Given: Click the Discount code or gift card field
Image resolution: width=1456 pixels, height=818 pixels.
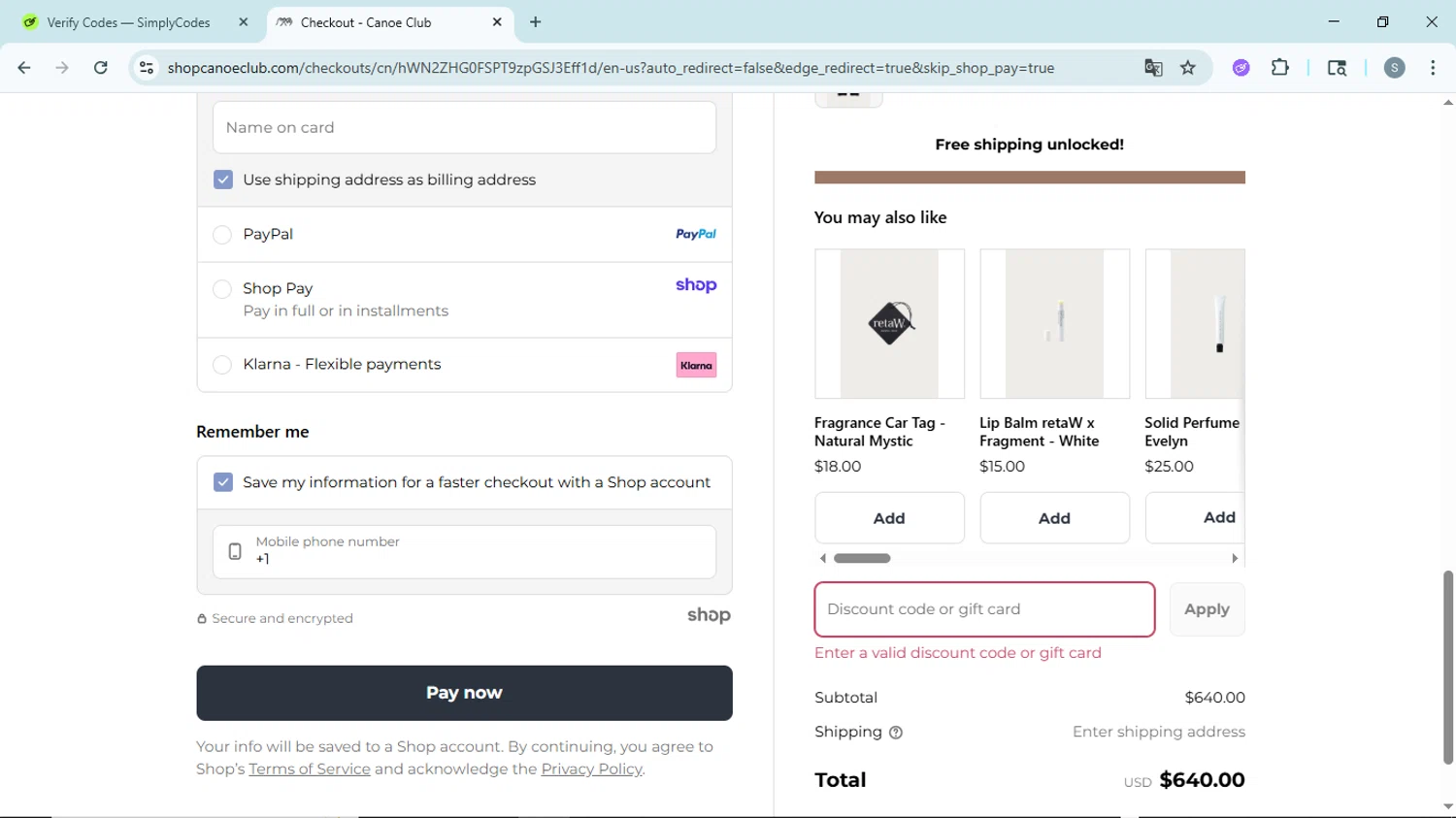Looking at the screenshot, I should (x=984, y=609).
